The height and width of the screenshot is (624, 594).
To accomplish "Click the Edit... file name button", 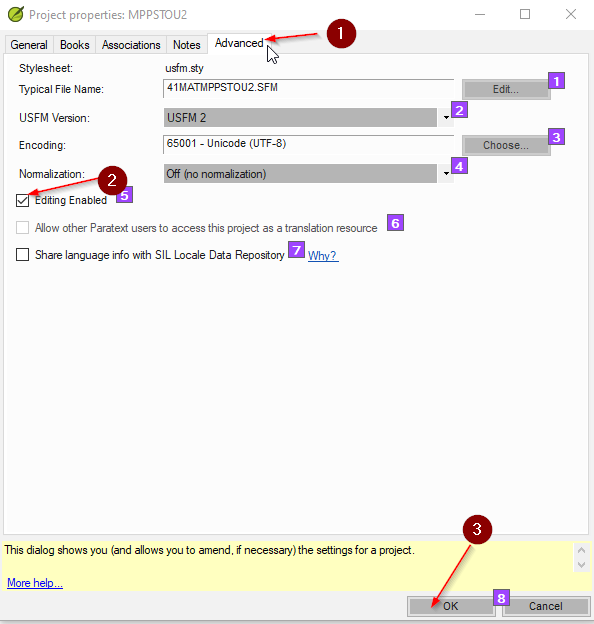I will pyautogui.click(x=506, y=89).
